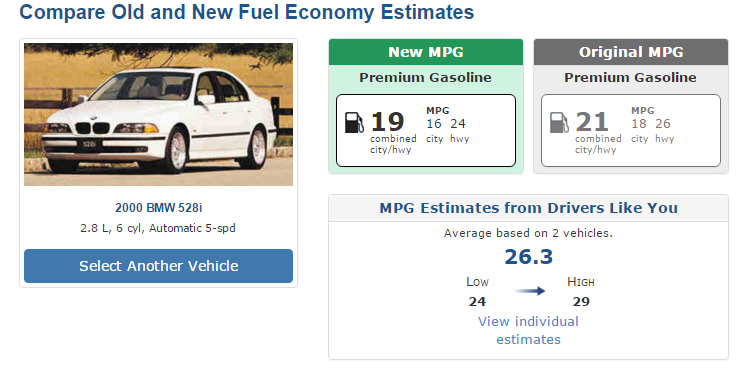Open the 2000 BMW 528i vehicle link
The image size is (736, 371).
pyautogui.click(x=159, y=208)
